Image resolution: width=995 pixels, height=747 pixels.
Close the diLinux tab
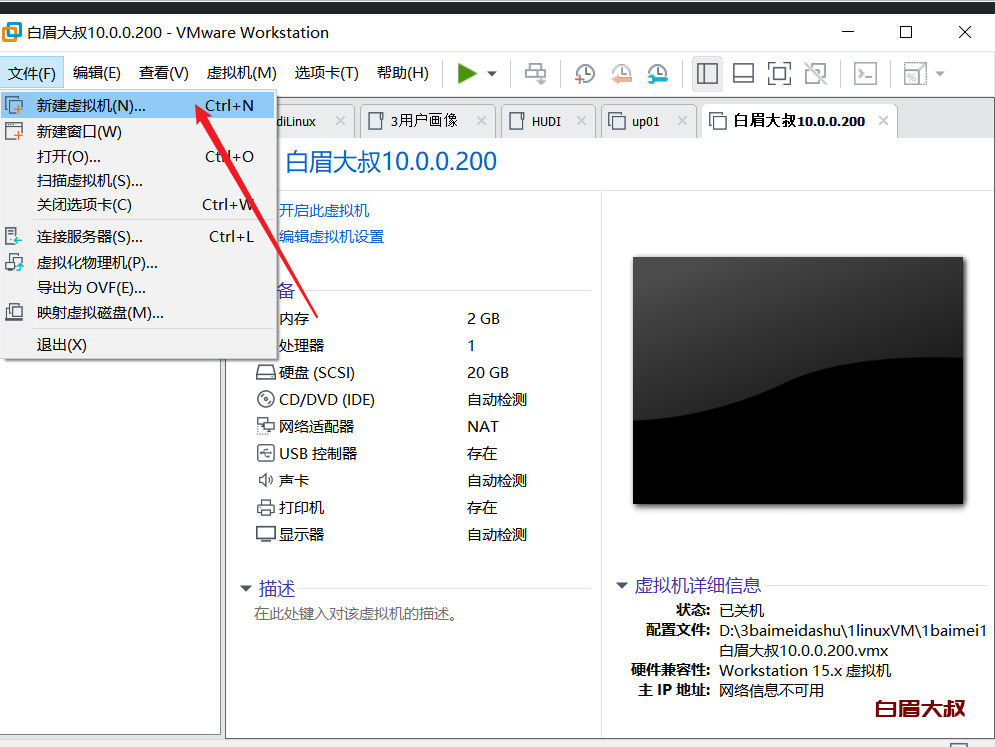341,121
